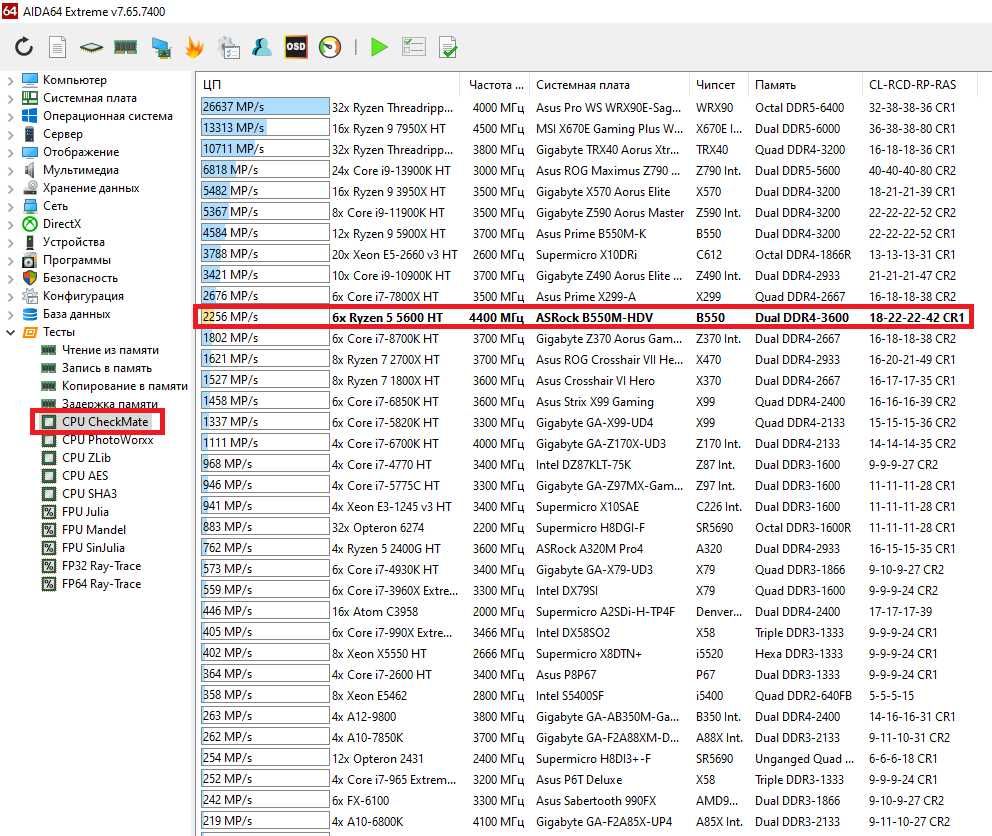This screenshot has height=836, width=992.
Task: Click the CPU chip toolbar icon
Action: (91, 47)
